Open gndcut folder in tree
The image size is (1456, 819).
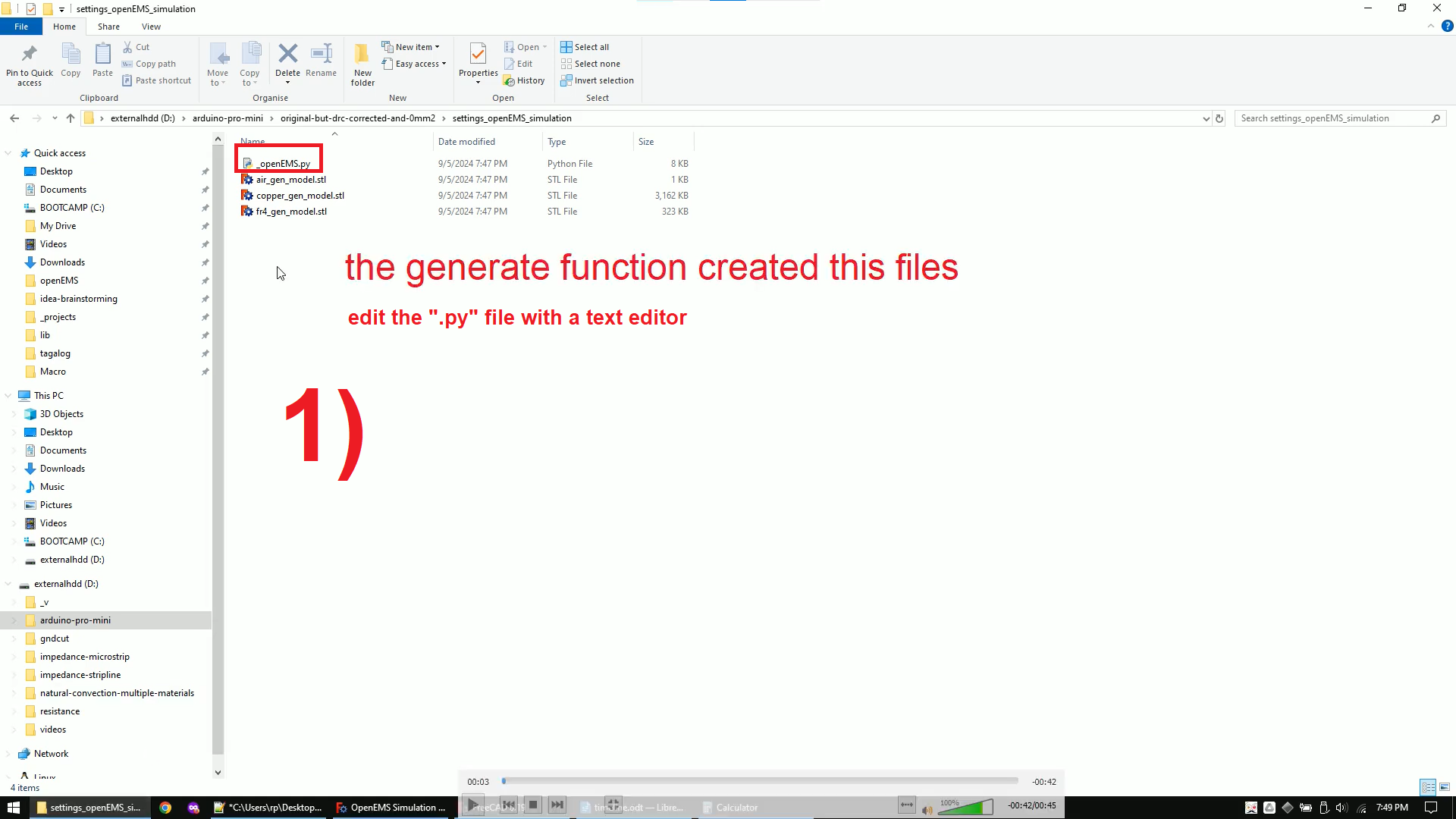point(55,639)
